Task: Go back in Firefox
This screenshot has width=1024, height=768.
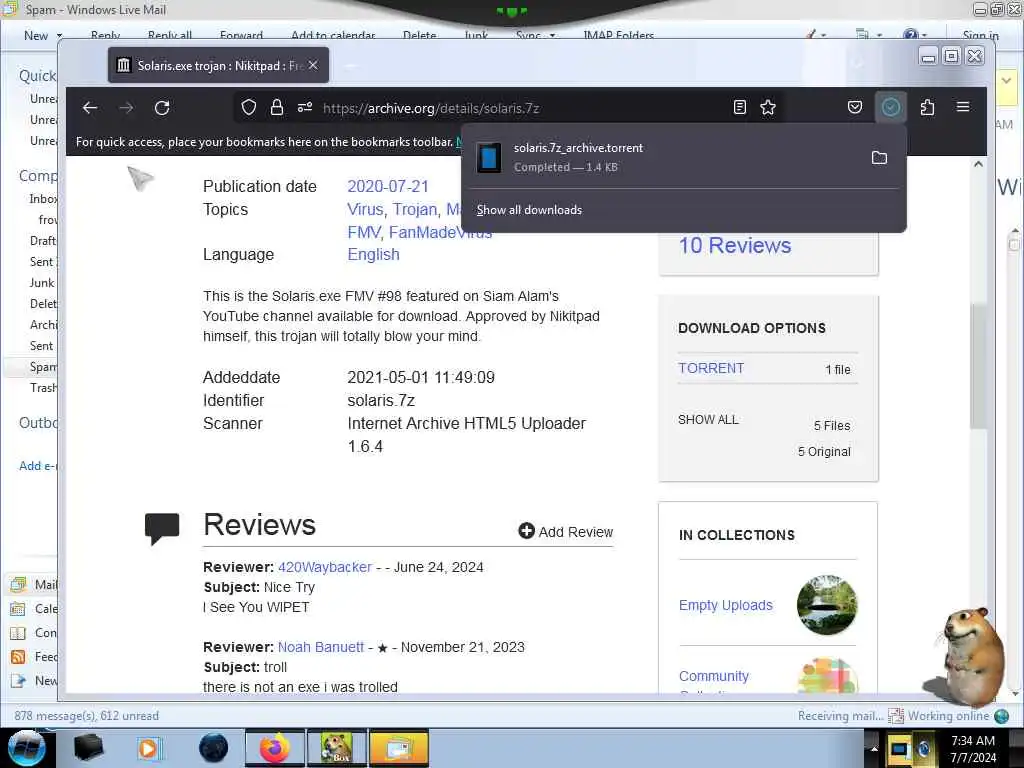Action: pyautogui.click(x=90, y=108)
